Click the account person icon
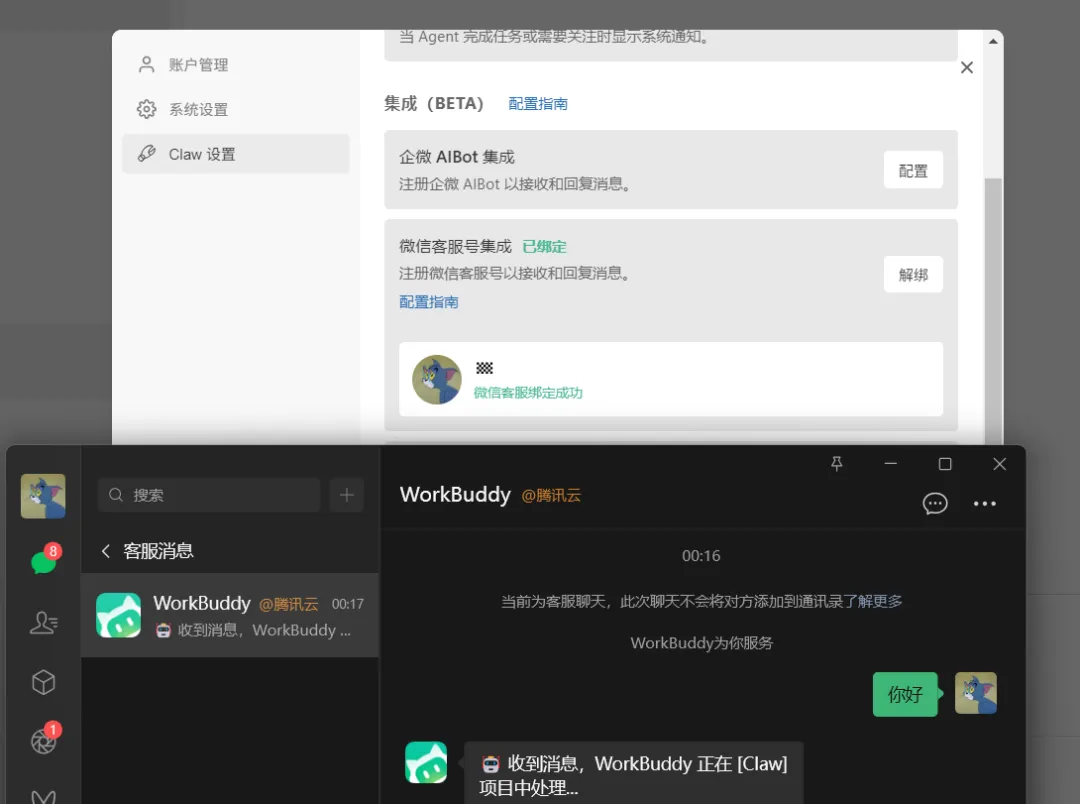The image size is (1080, 804). coord(146,65)
